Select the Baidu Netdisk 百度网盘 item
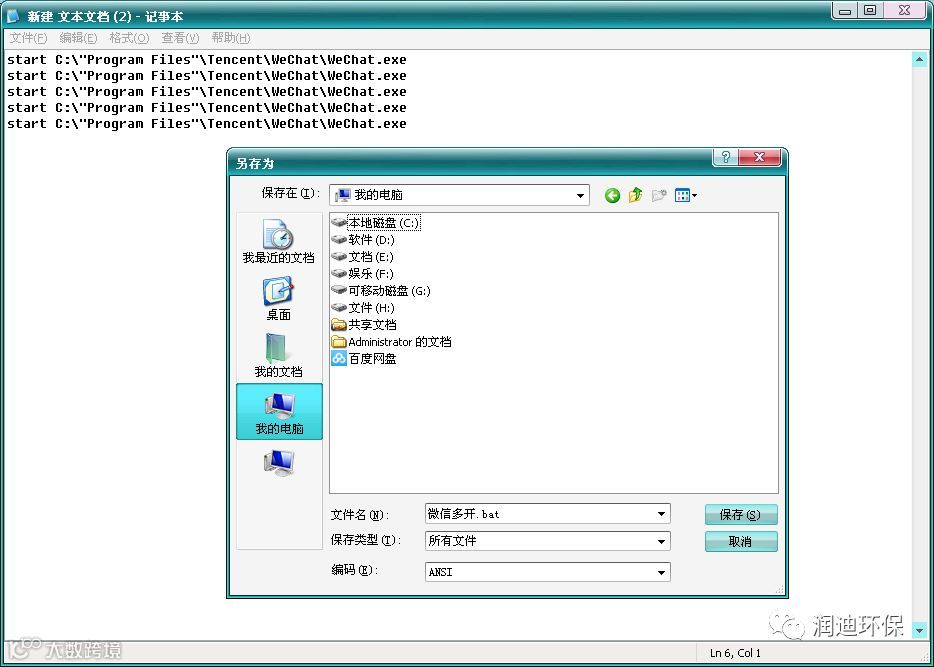The height and width of the screenshot is (667, 934). coord(364,359)
